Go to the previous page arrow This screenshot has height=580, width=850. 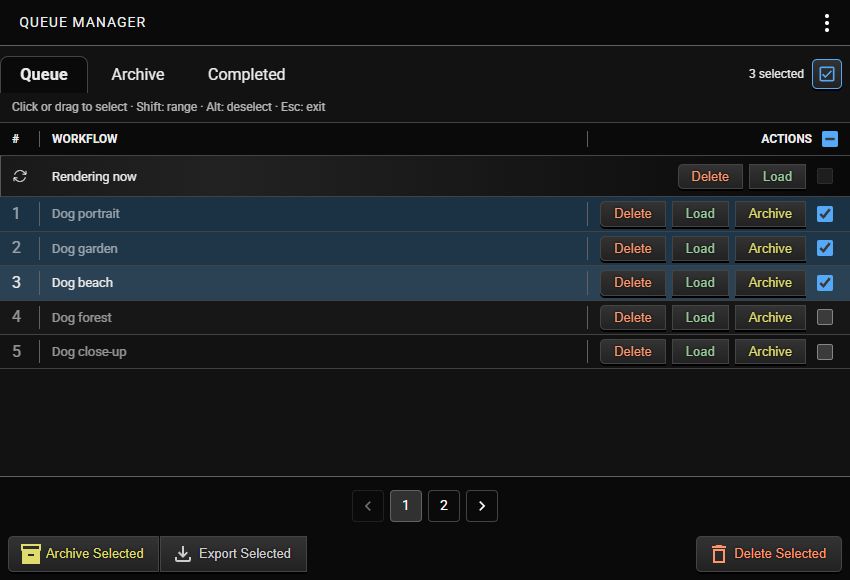click(368, 506)
